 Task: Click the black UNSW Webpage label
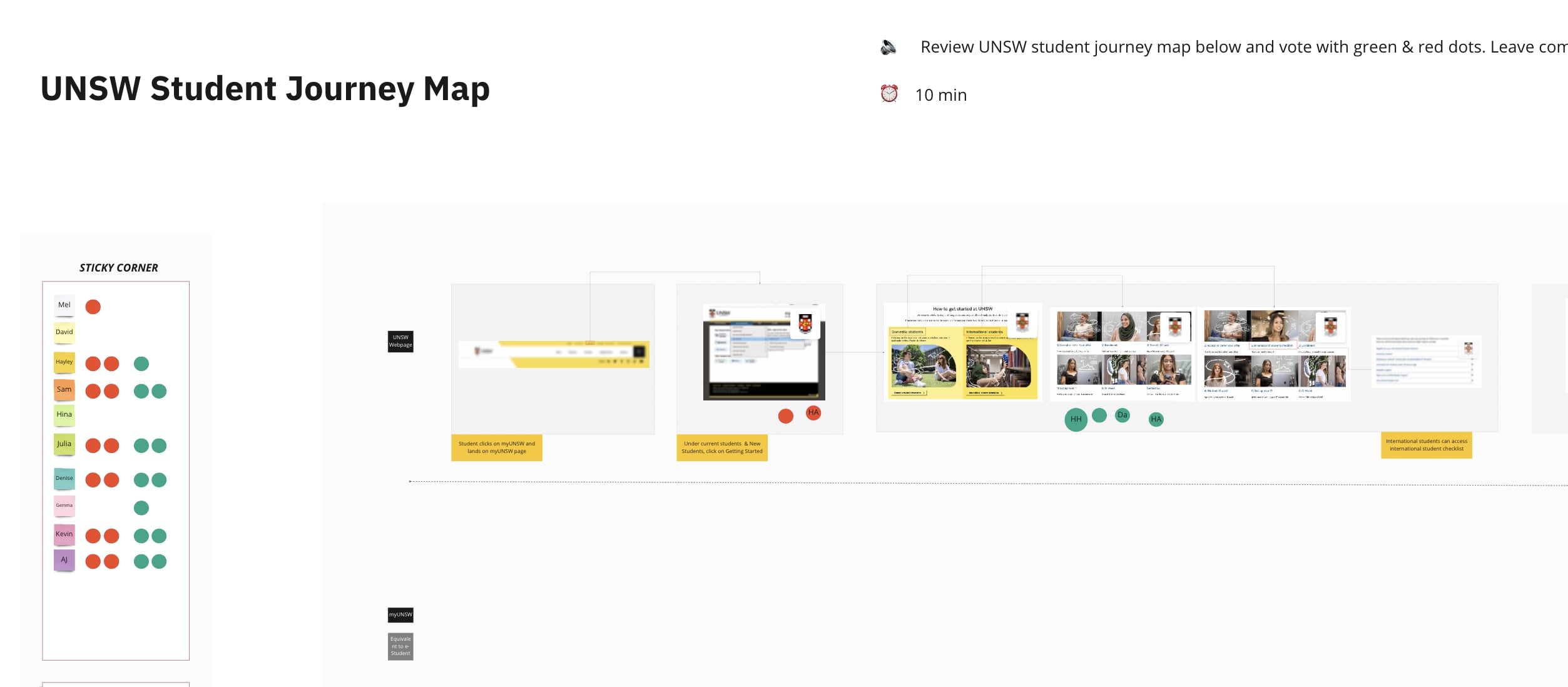click(400, 342)
